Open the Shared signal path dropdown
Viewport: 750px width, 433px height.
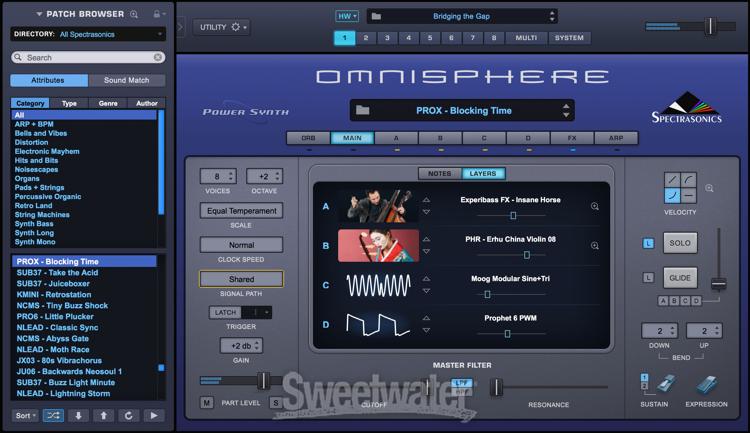click(242, 279)
